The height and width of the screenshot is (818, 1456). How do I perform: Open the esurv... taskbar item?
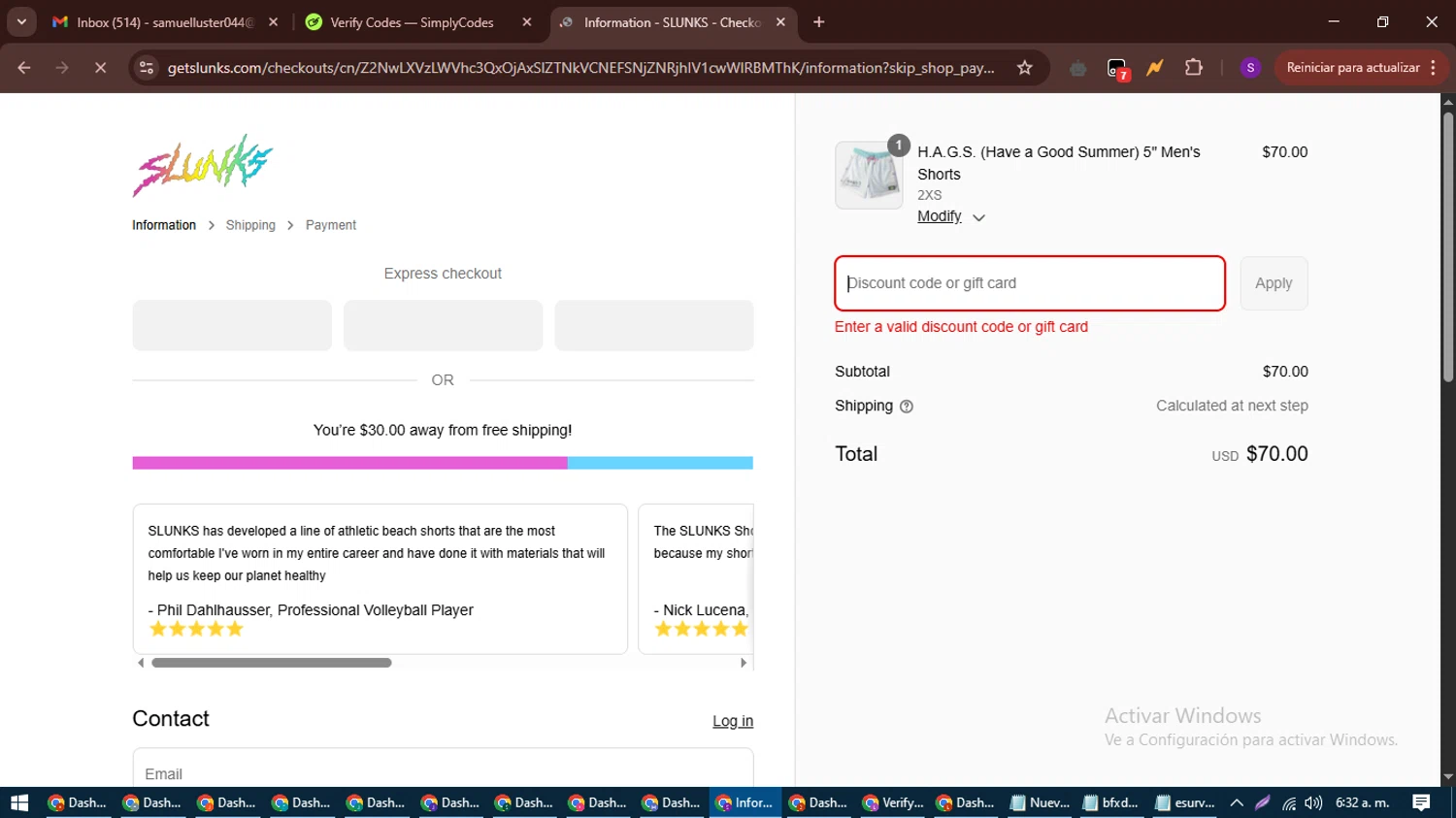1185,802
